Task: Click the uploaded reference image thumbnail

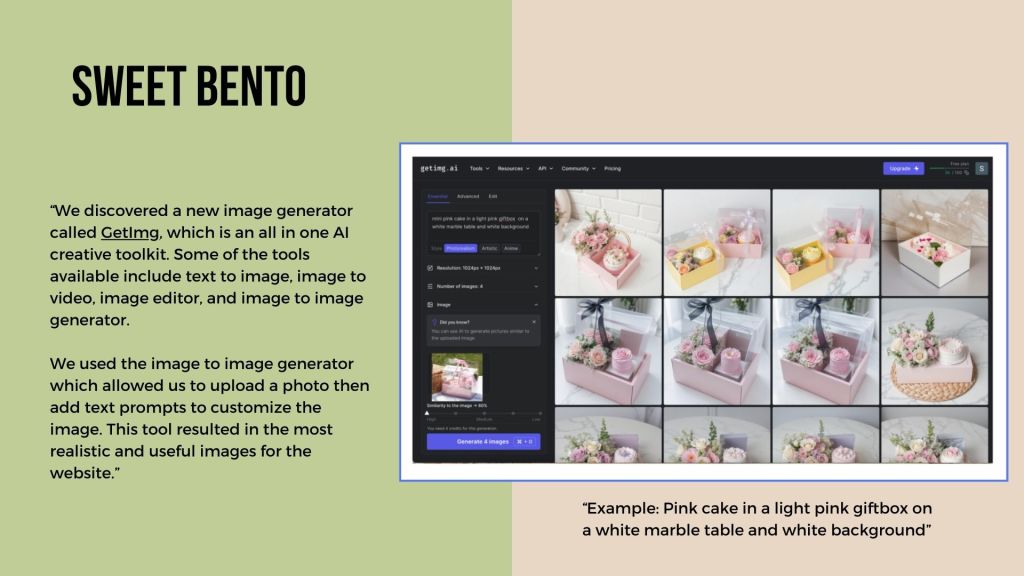Action: coord(456,377)
